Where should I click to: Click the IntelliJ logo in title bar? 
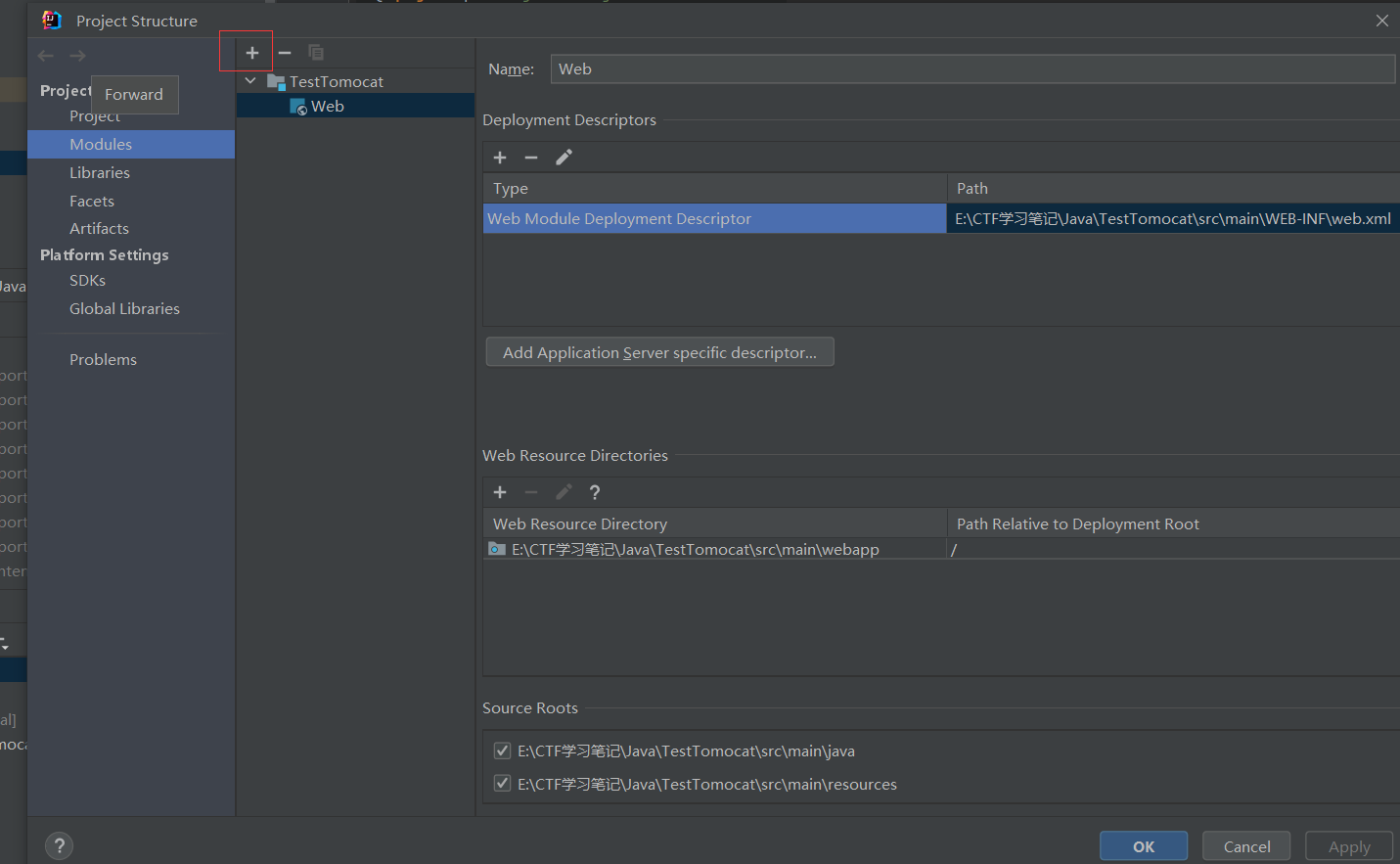point(51,20)
